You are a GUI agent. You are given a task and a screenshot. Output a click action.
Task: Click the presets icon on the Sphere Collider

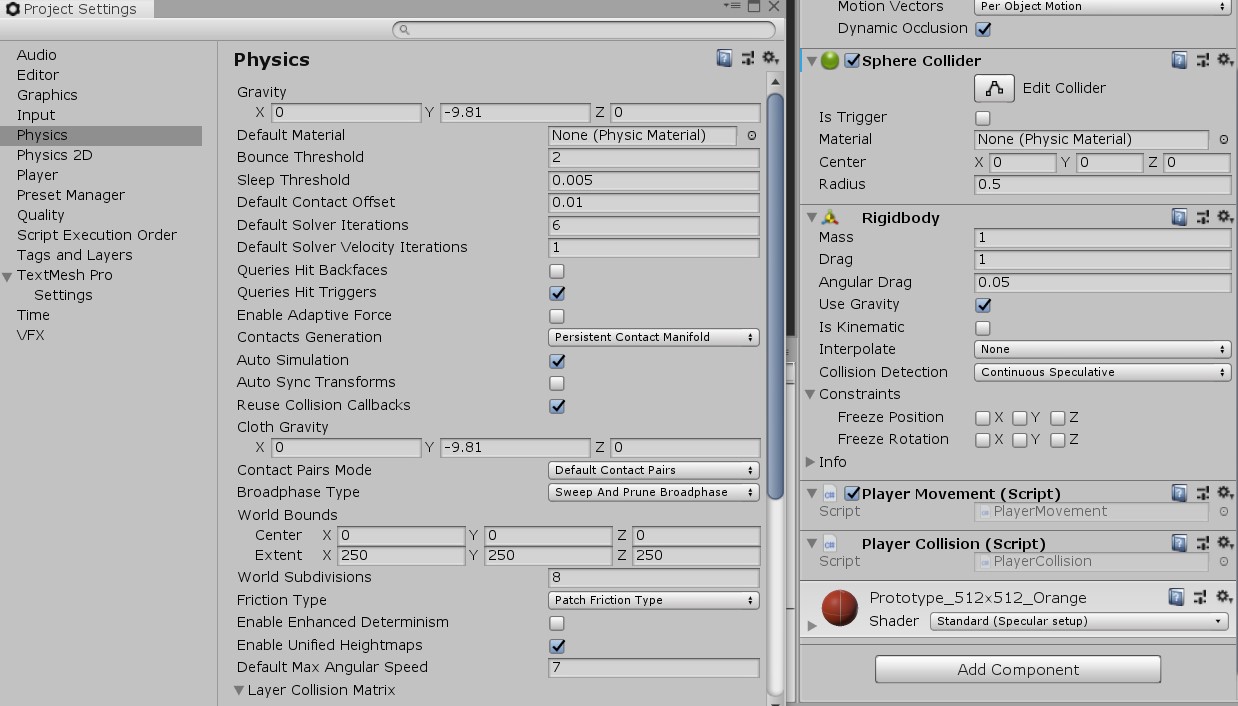point(1201,60)
